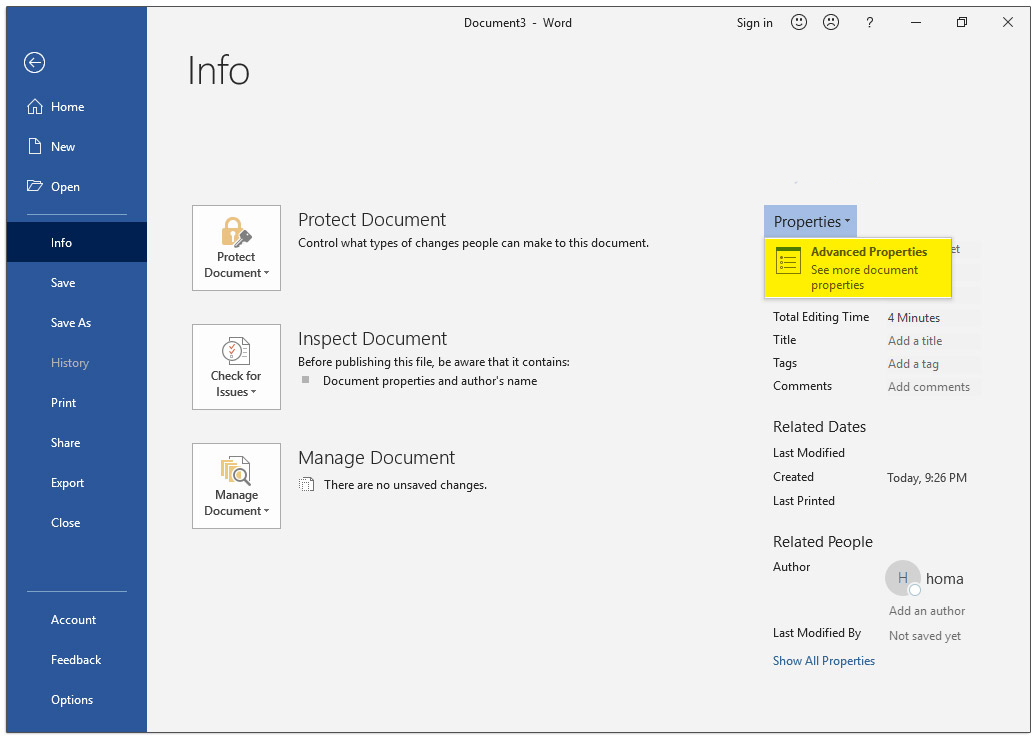
Task: Click the Not saved yet value
Action: click(925, 636)
